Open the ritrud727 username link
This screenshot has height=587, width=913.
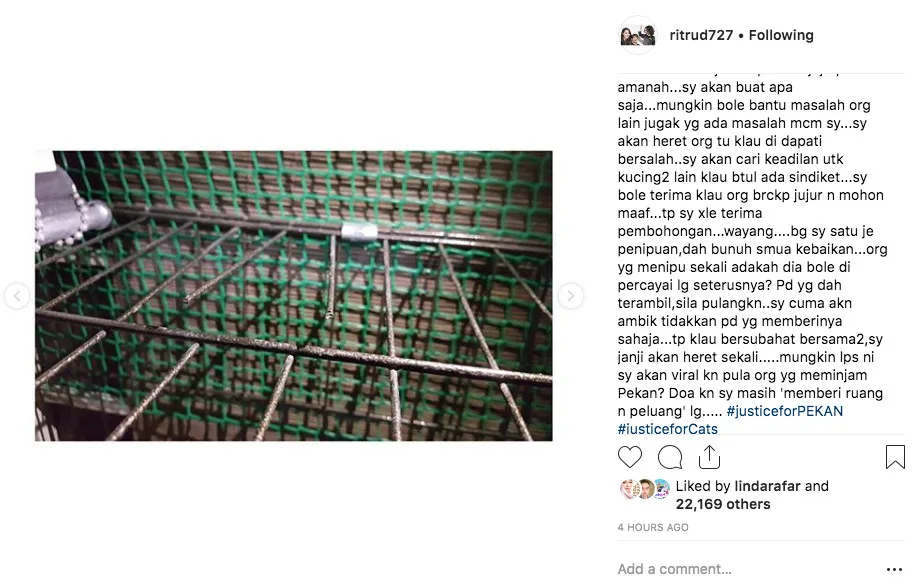[701, 36]
